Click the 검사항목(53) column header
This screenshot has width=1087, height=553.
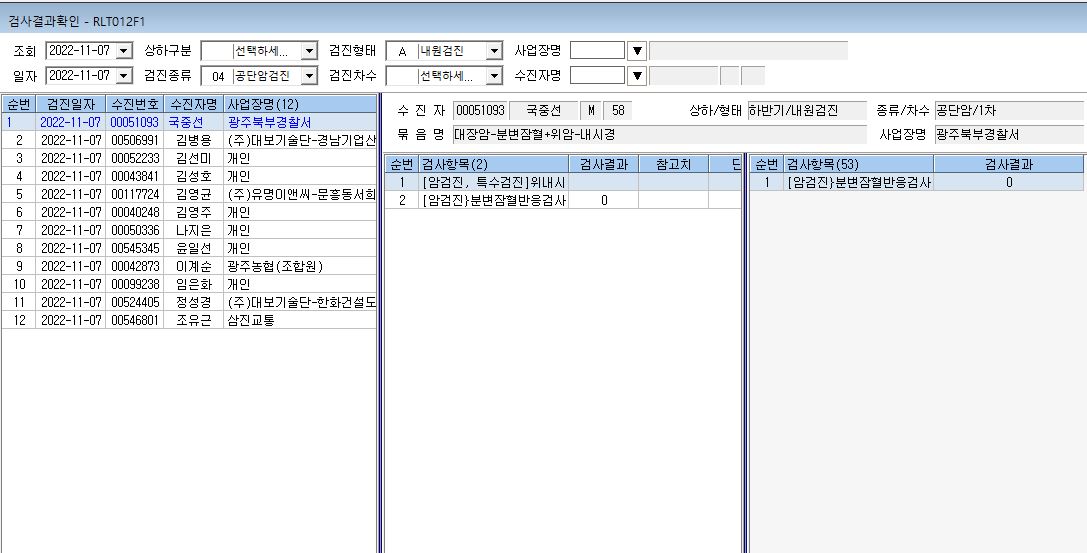click(x=858, y=164)
